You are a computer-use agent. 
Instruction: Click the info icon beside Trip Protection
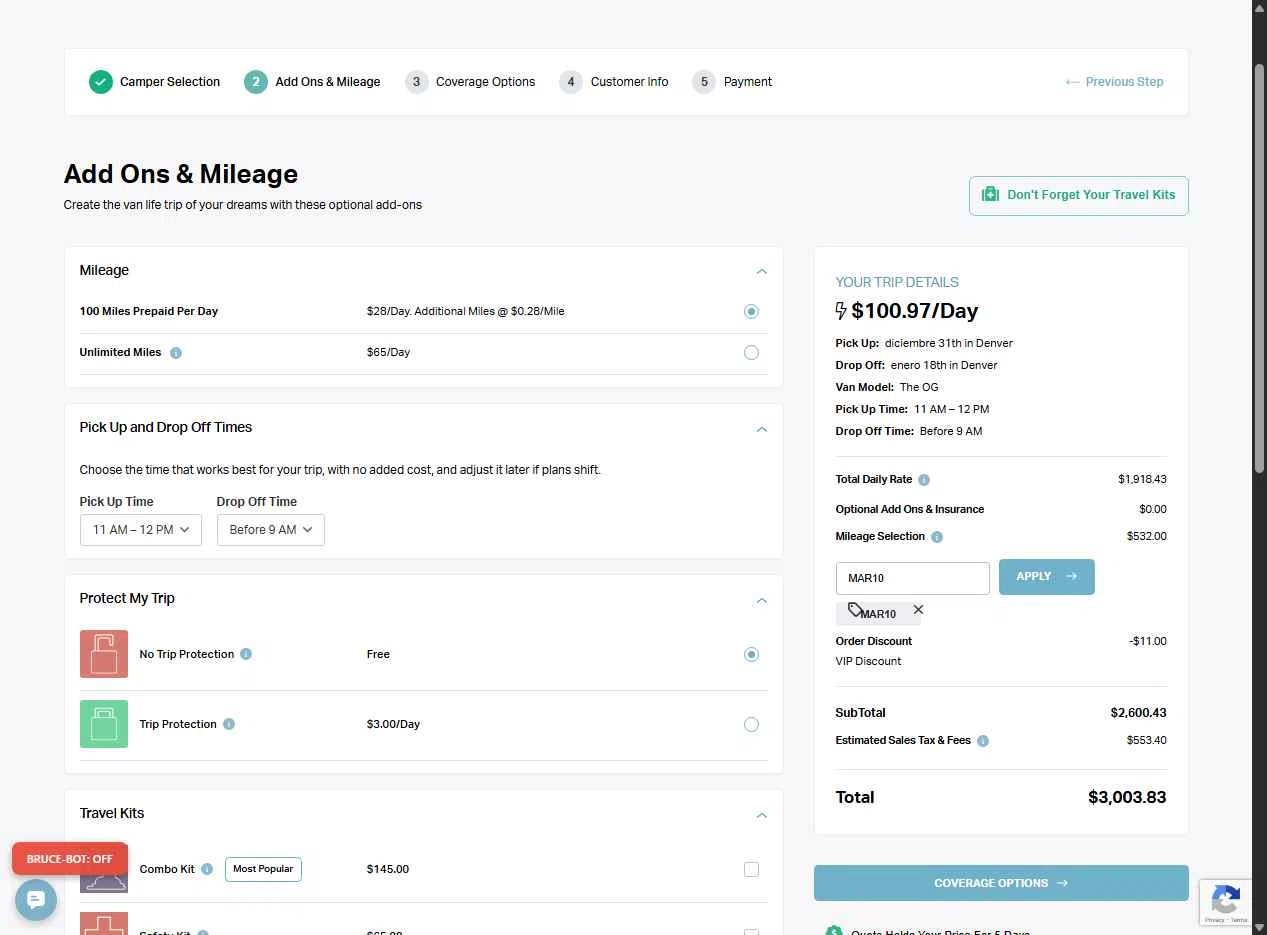(229, 724)
